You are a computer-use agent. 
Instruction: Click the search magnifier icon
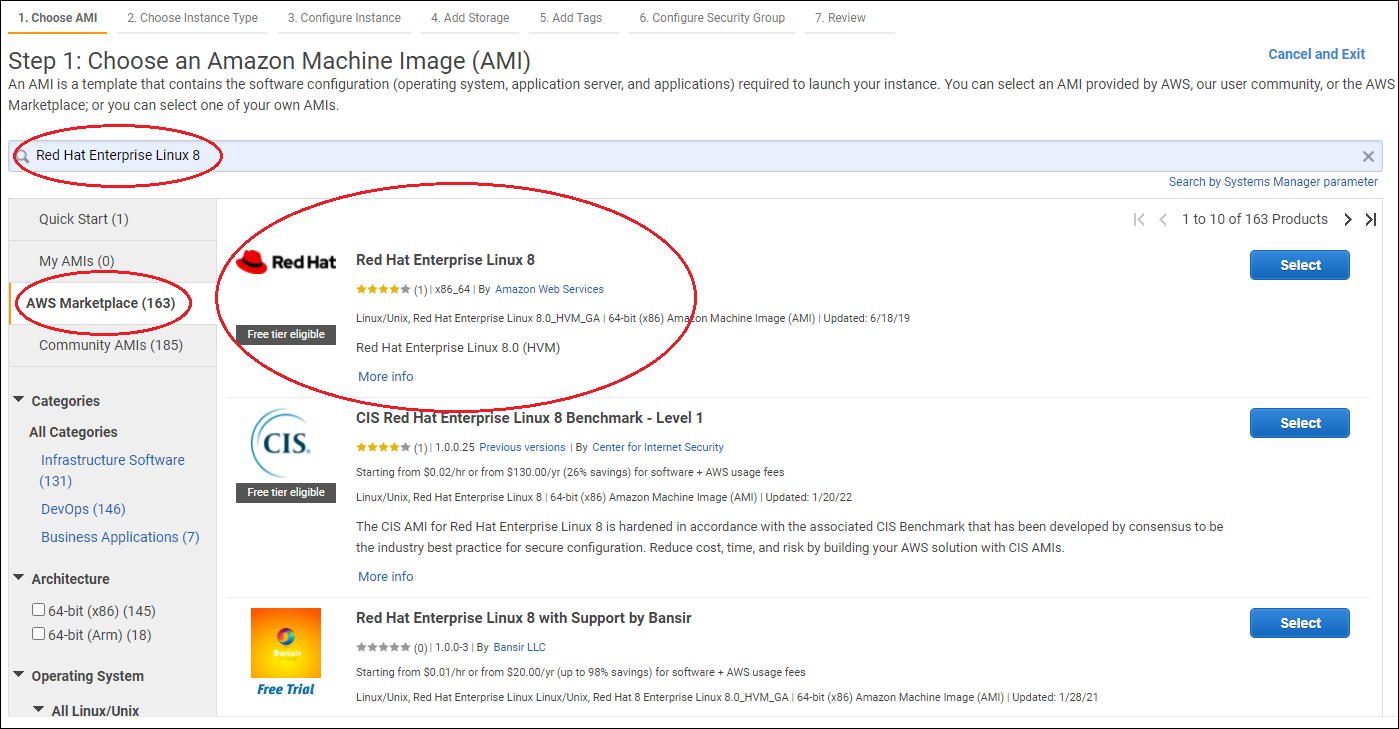coord(22,157)
